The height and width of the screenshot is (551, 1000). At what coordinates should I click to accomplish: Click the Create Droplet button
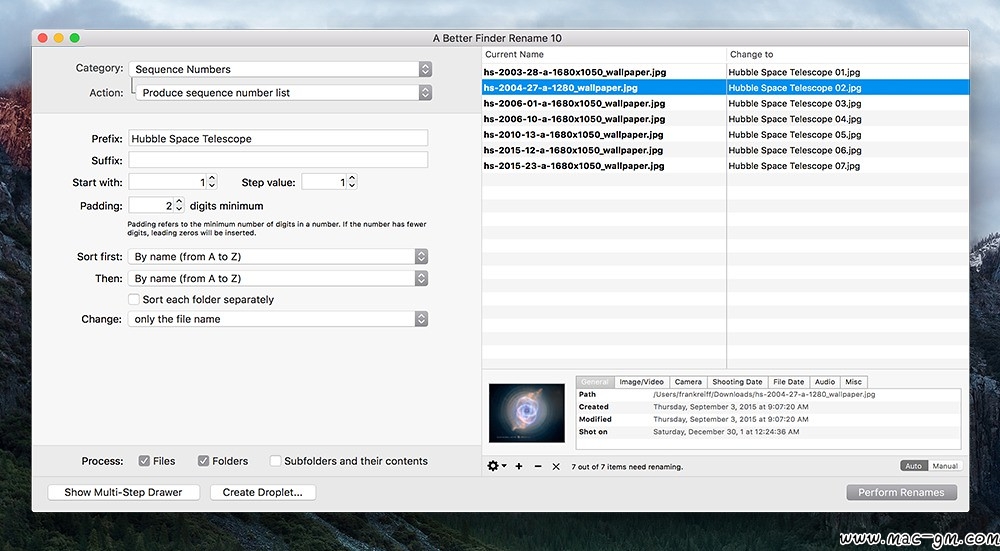point(263,492)
